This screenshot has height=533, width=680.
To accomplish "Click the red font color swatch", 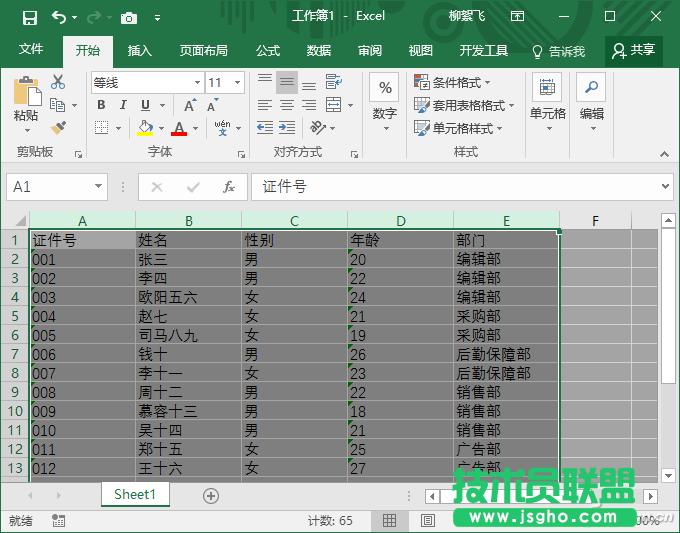I will pos(178,128).
